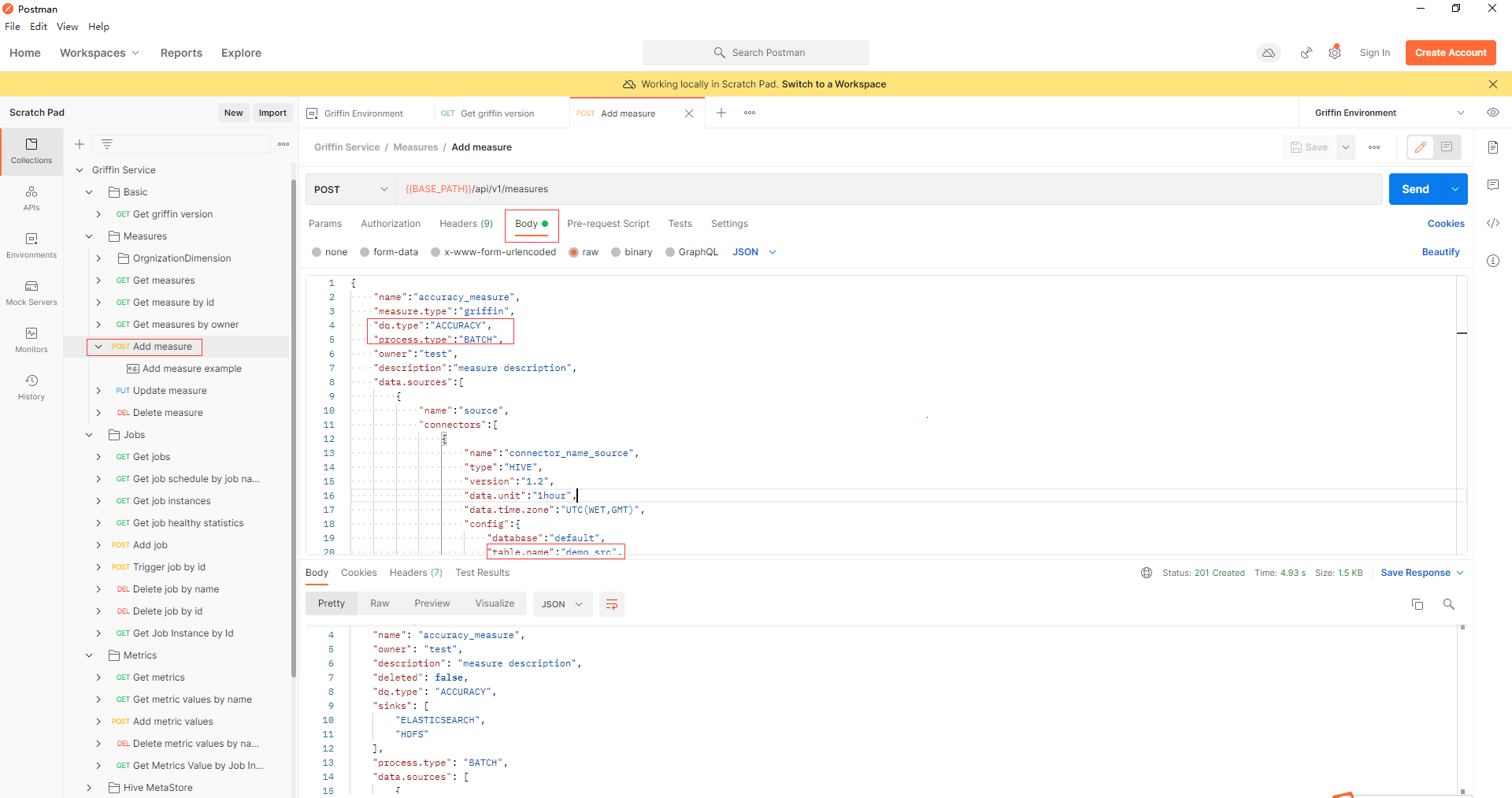Screen dimensions: 1512x798
Task: Open the Tests request tab
Action: [680, 224]
